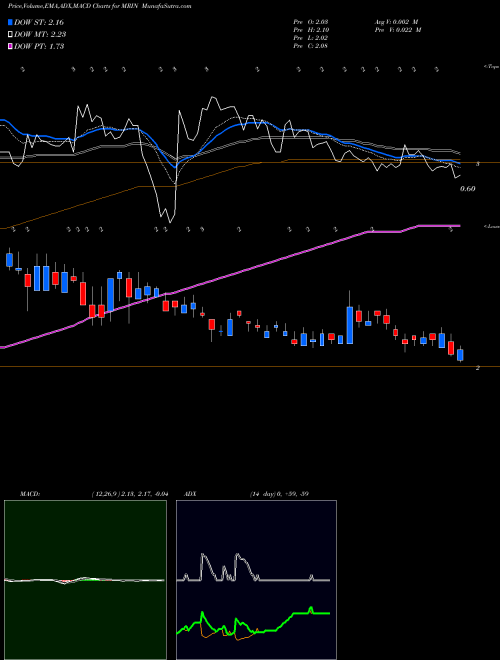Click the 'ADX' panel label
The image size is (500, 660).
[x=191, y=494]
